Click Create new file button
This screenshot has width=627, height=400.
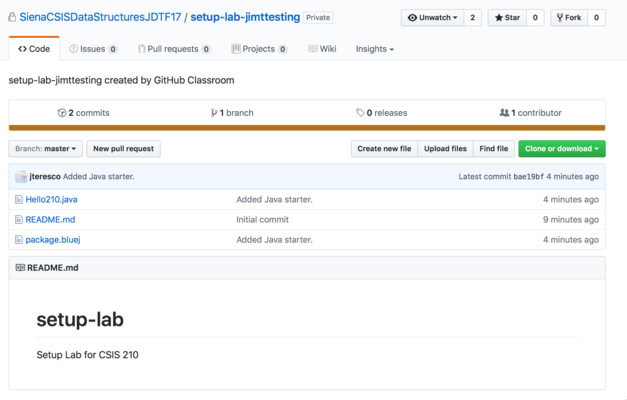pos(384,148)
